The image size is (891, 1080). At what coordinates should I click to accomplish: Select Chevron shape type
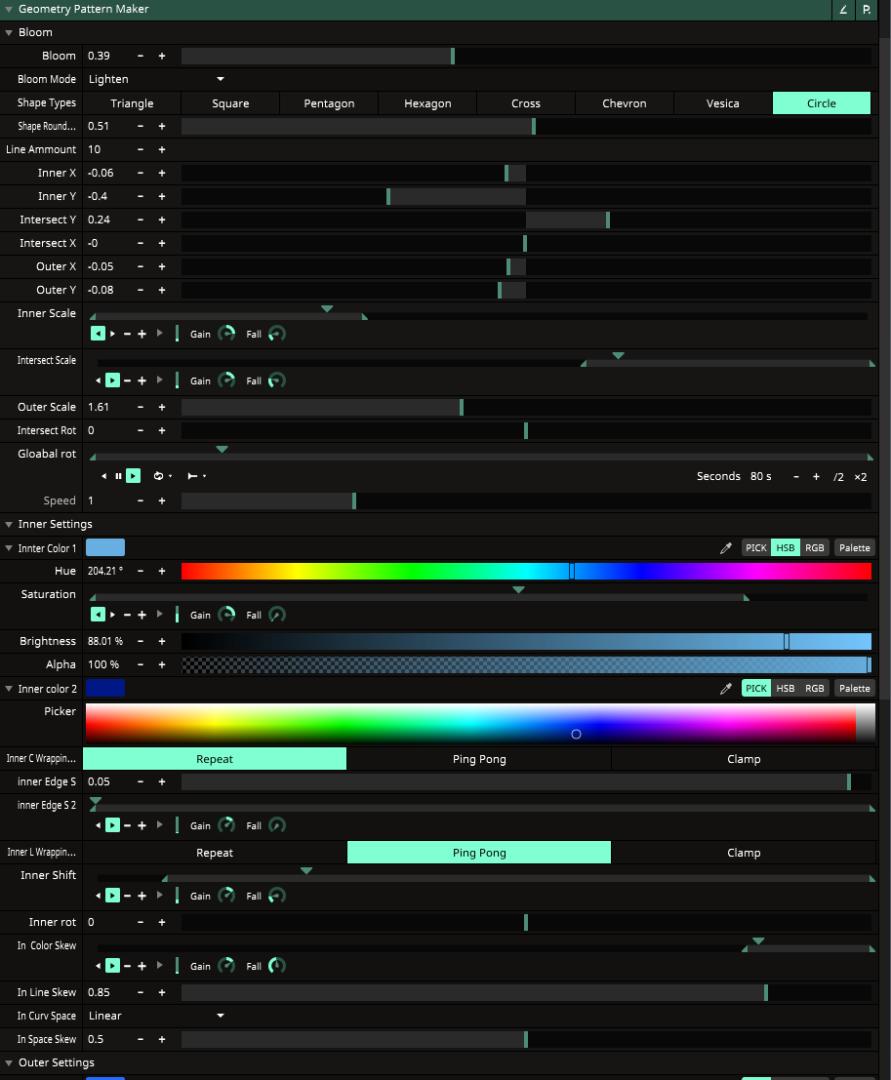(x=625, y=103)
